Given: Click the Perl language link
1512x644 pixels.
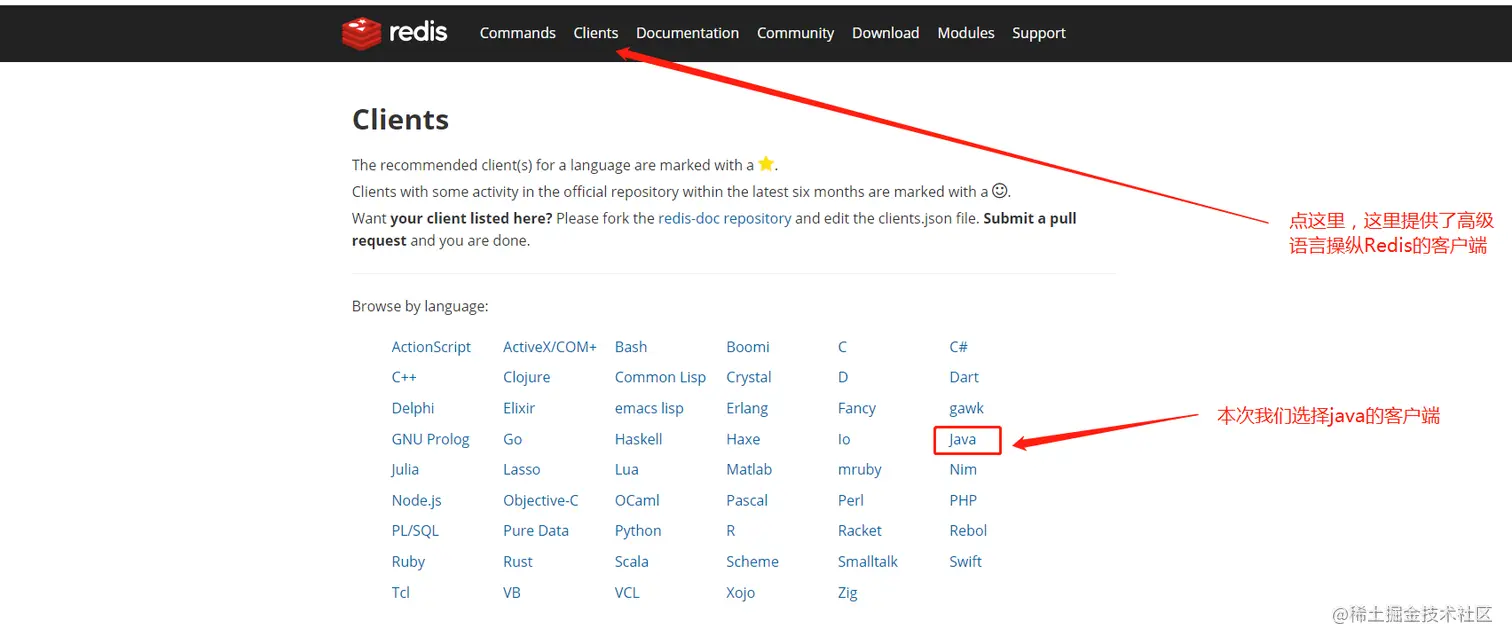Looking at the screenshot, I should [x=851, y=500].
